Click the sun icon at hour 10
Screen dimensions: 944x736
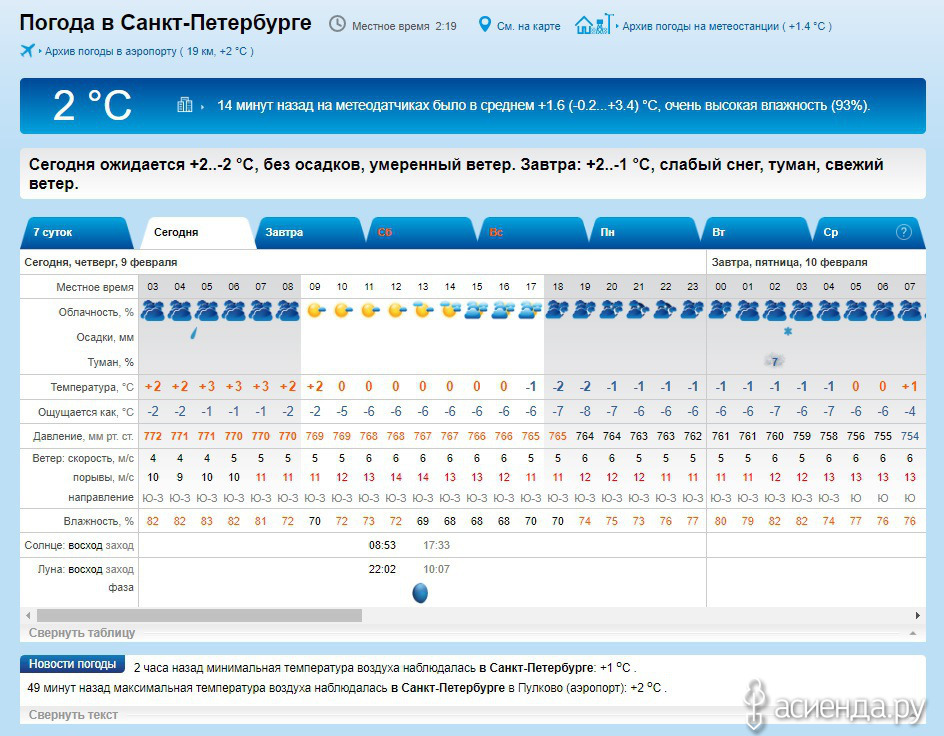[x=343, y=311]
